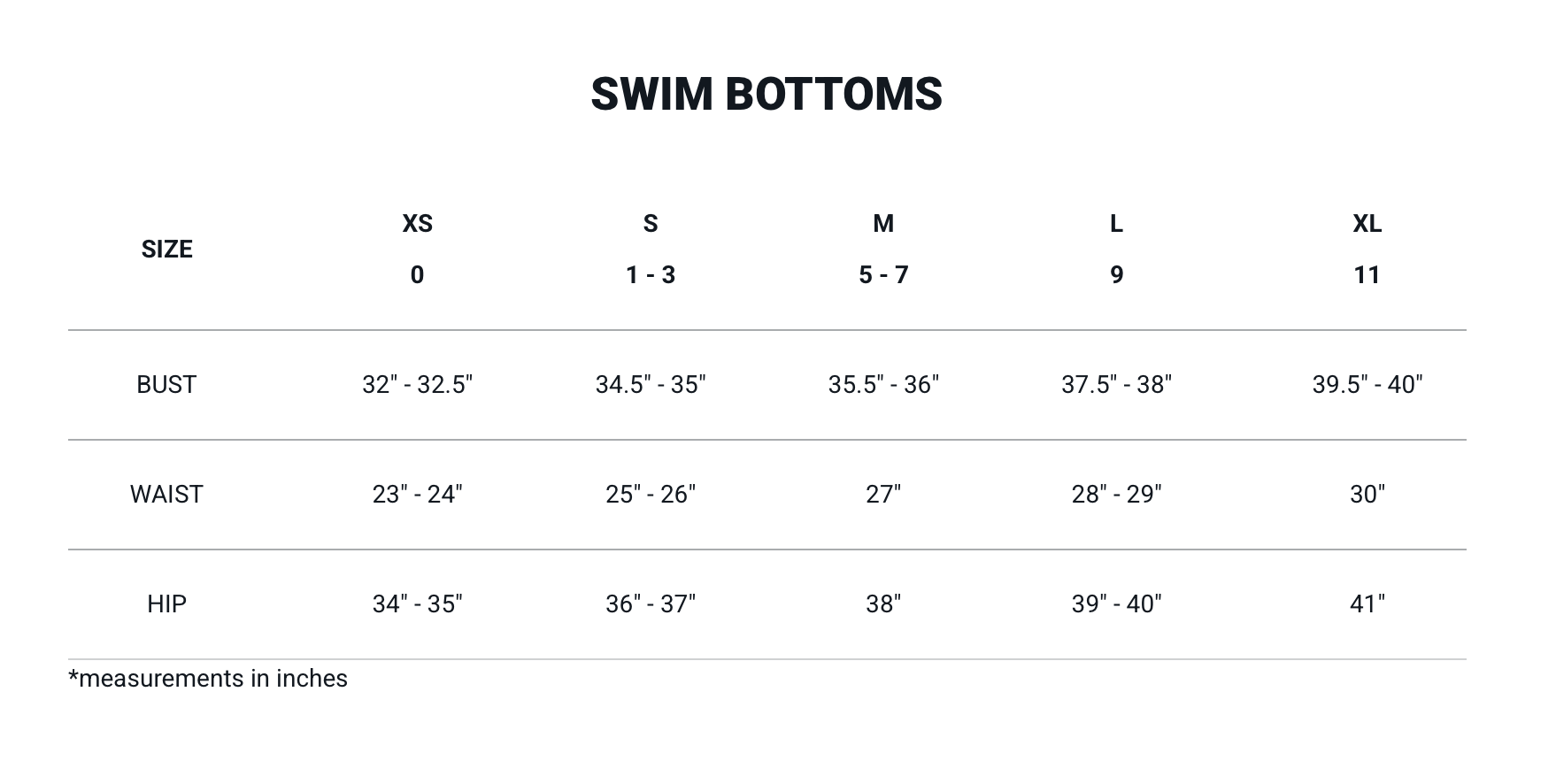
Task: Click the BUST row label
Action: tap(166, 385)
